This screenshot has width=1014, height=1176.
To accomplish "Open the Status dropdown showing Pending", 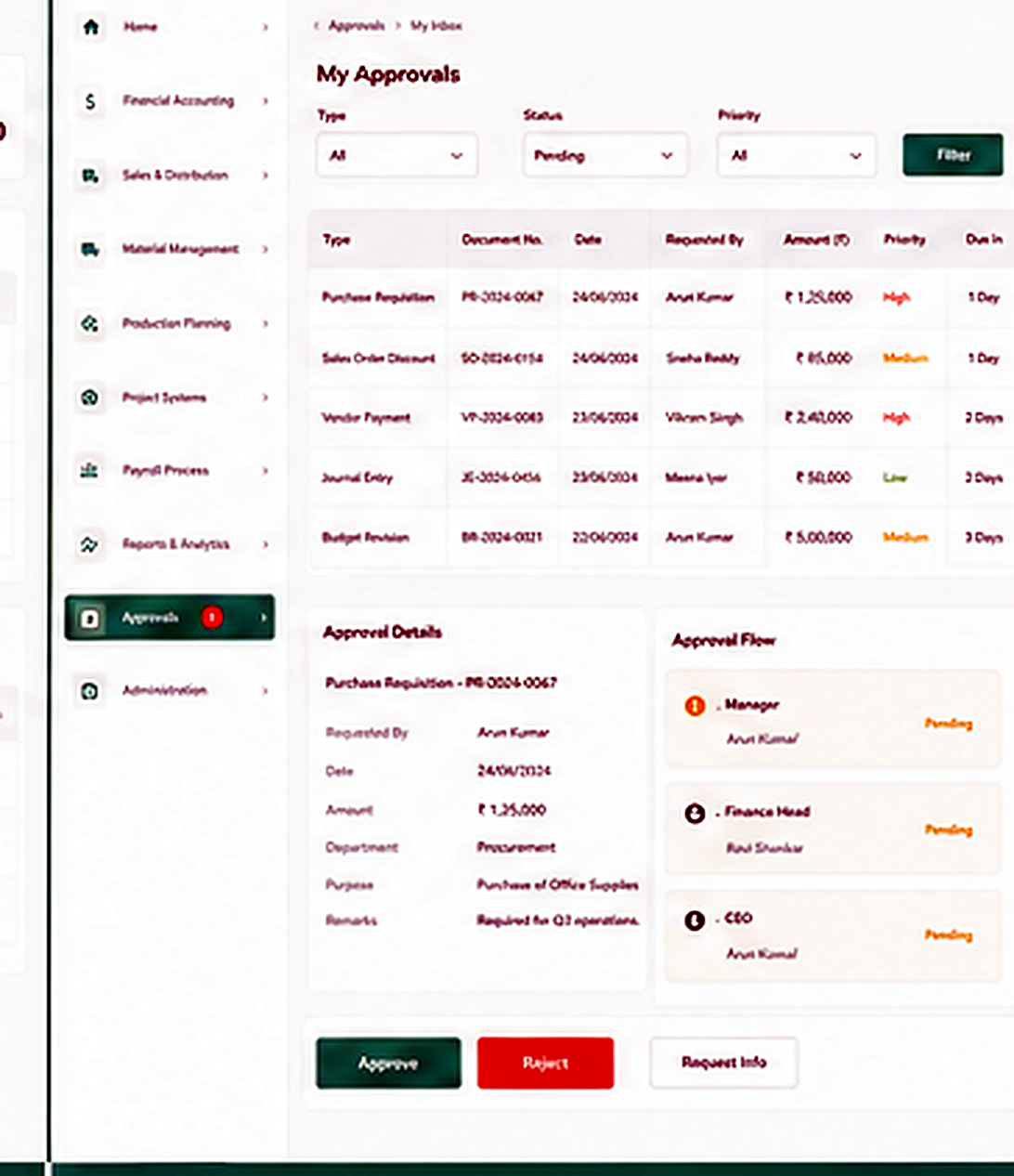I will point(604,155).
